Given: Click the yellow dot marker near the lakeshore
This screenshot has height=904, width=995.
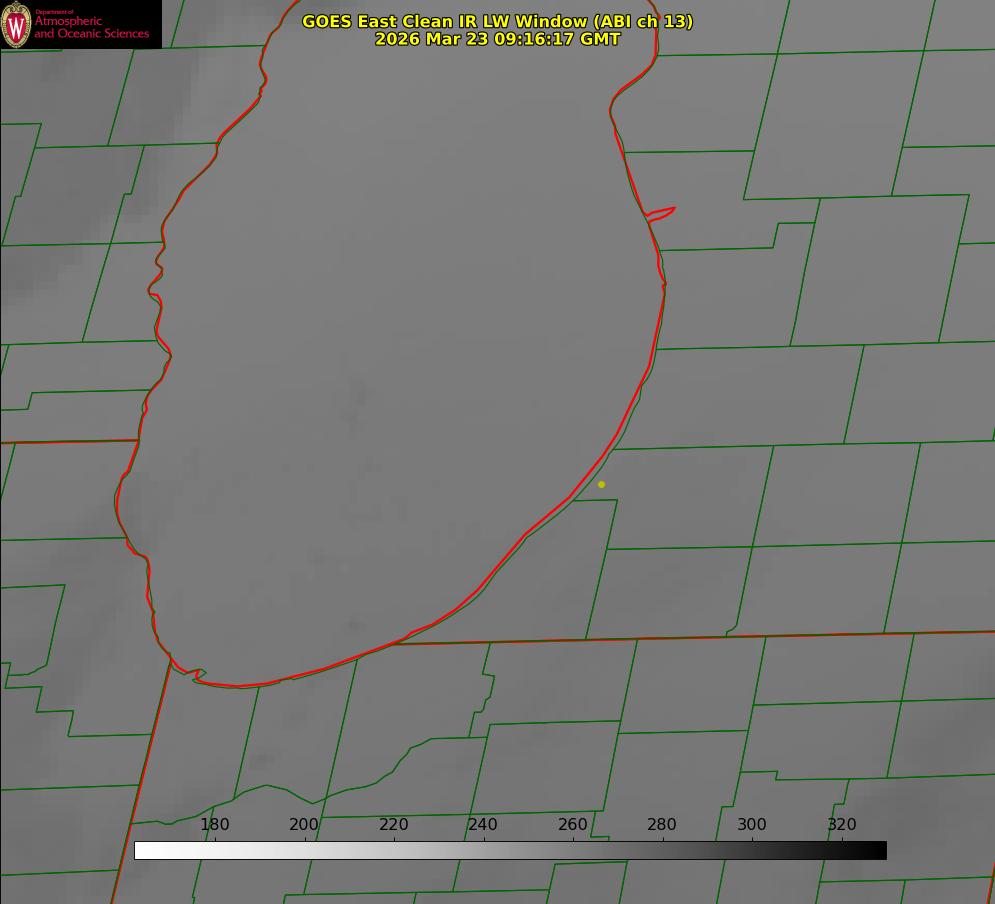Looking at the screenshot, I should coord(602,484).
